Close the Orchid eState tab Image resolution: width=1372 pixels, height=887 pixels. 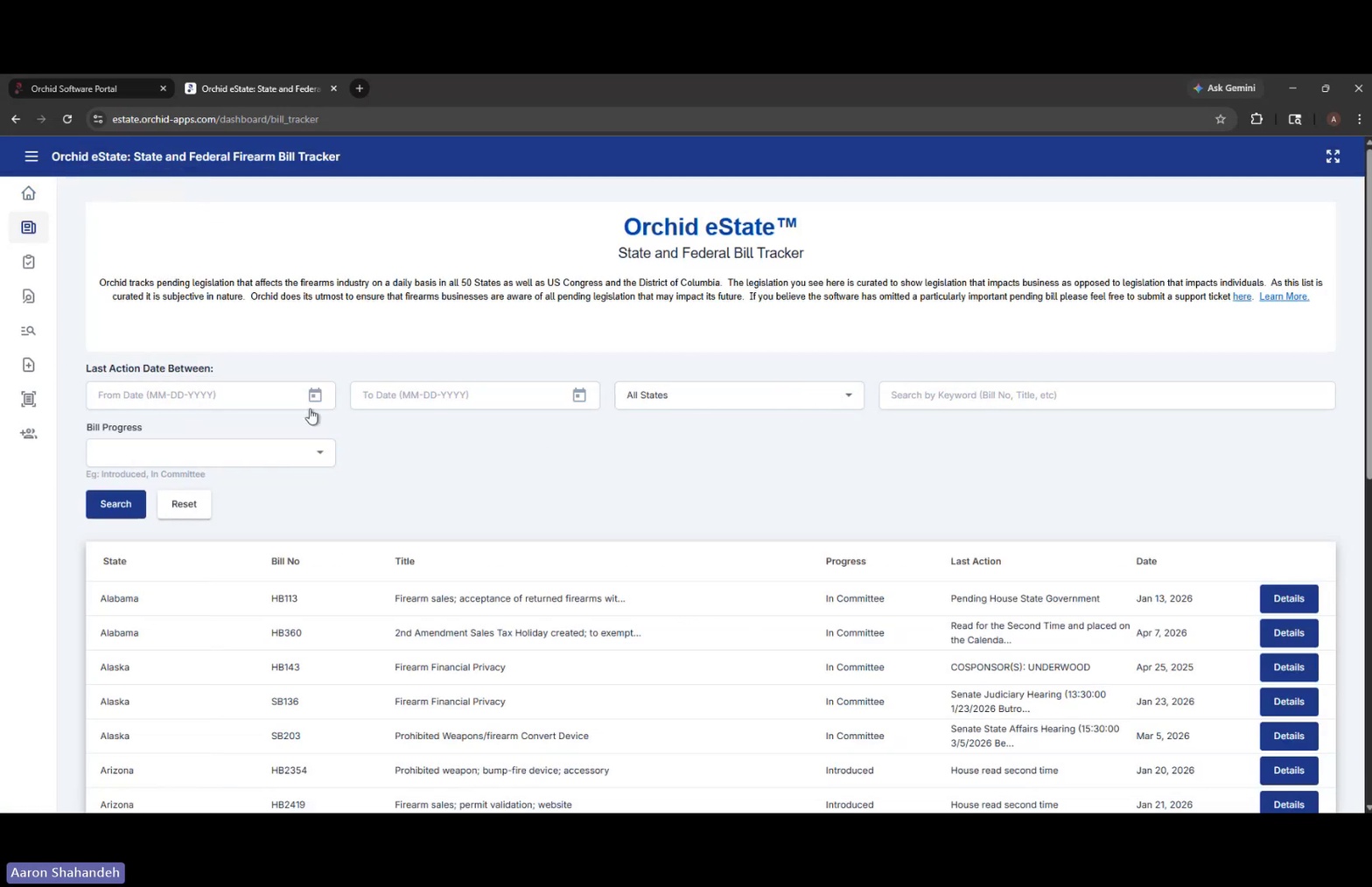tap(333, 88)
